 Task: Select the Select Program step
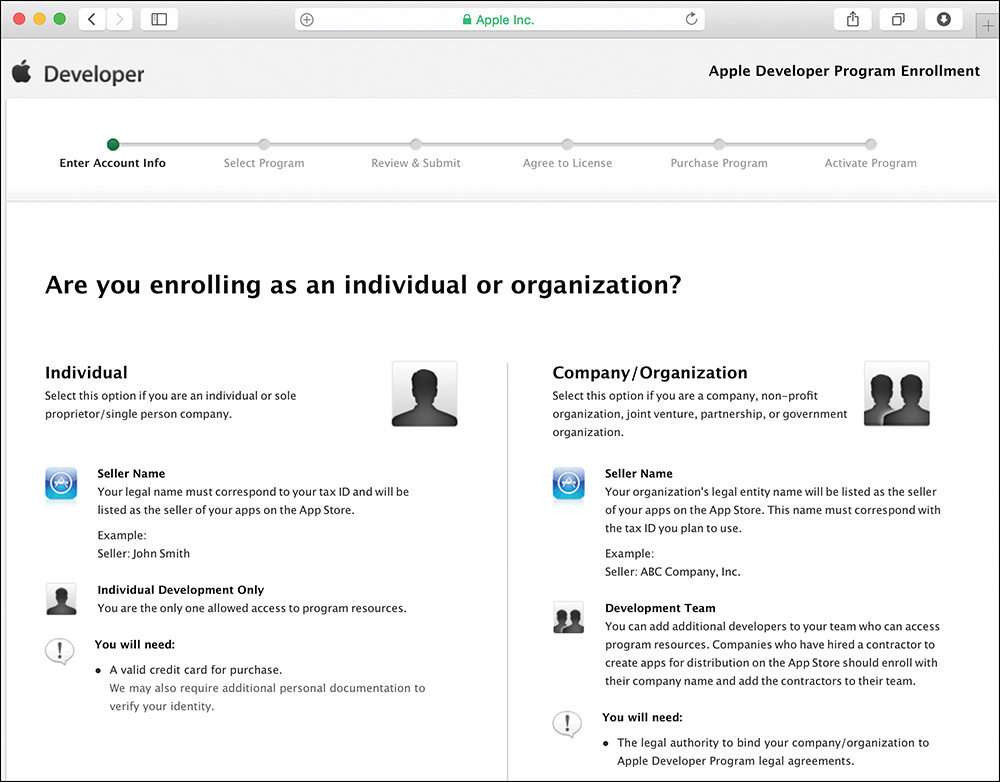264,163
